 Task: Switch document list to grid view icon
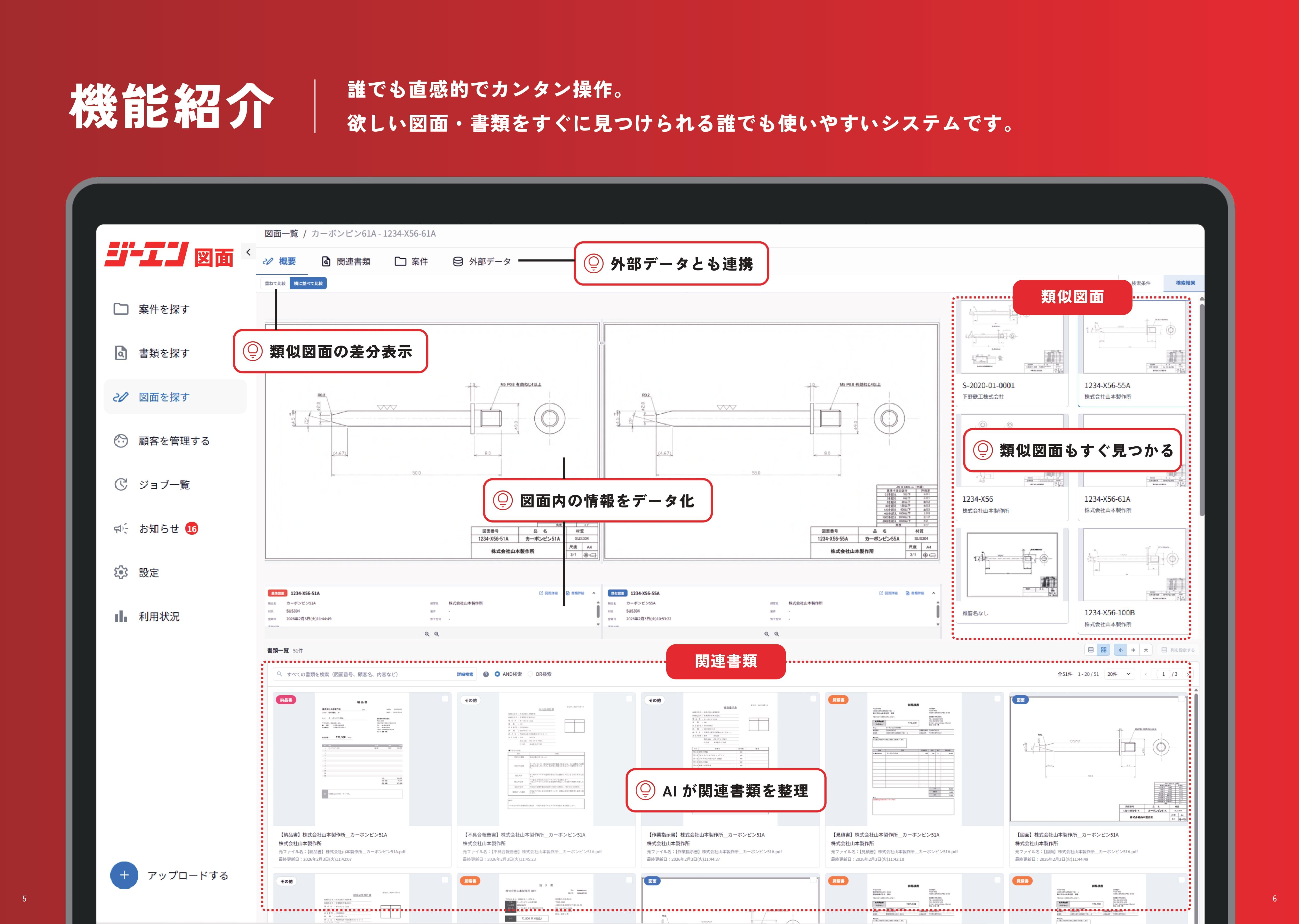1103,650
